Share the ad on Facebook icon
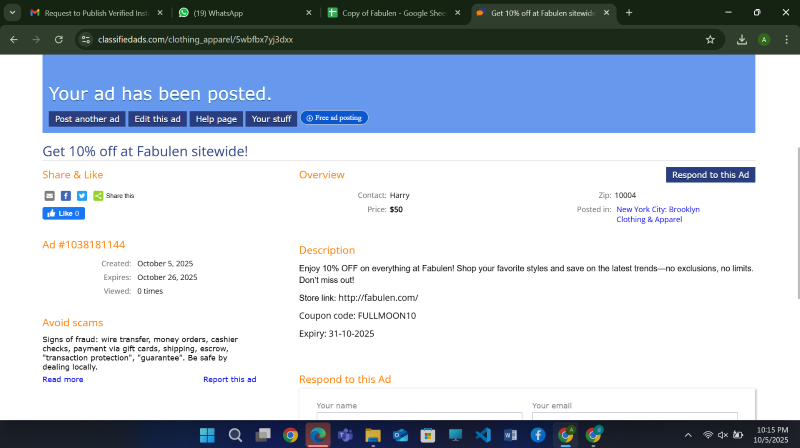800x448 pixels. pos(65,196)
